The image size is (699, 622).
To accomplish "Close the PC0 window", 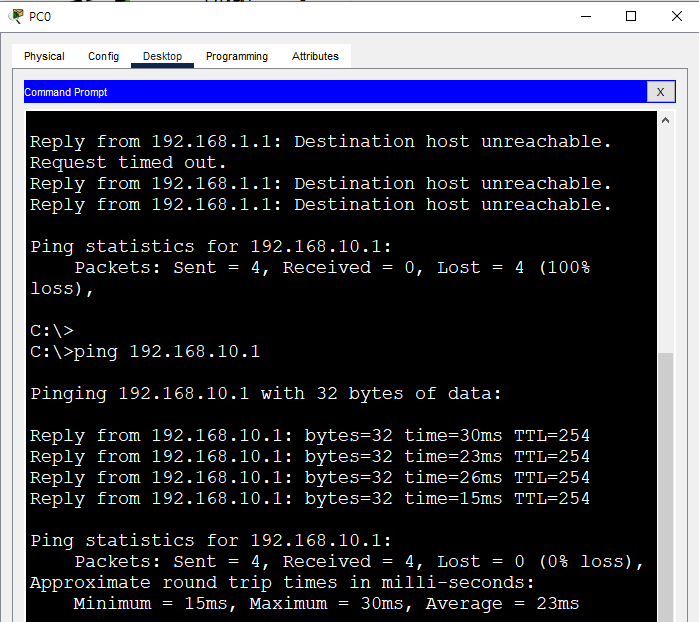I will pos(677,16).
